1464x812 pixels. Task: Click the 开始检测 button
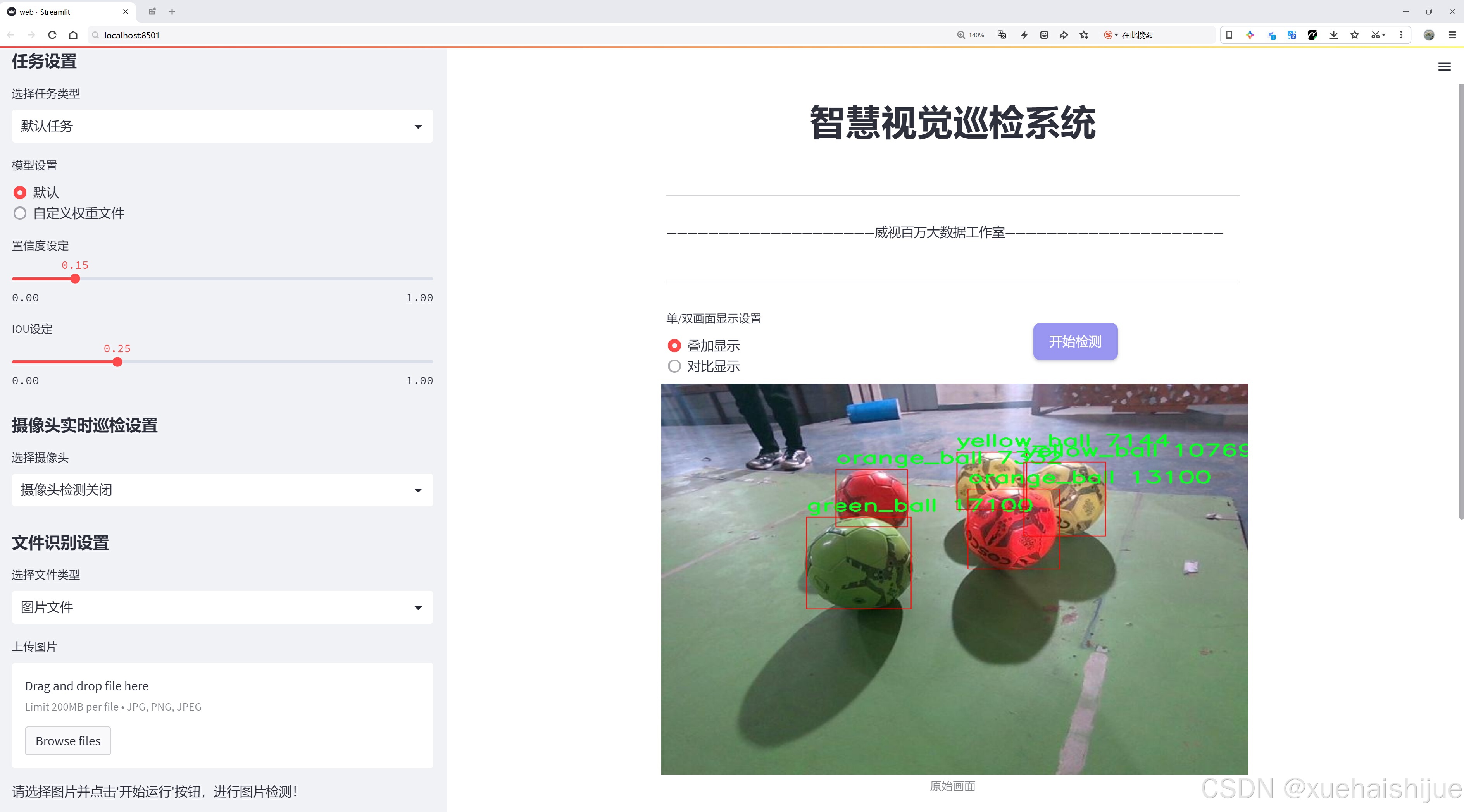1075,341
